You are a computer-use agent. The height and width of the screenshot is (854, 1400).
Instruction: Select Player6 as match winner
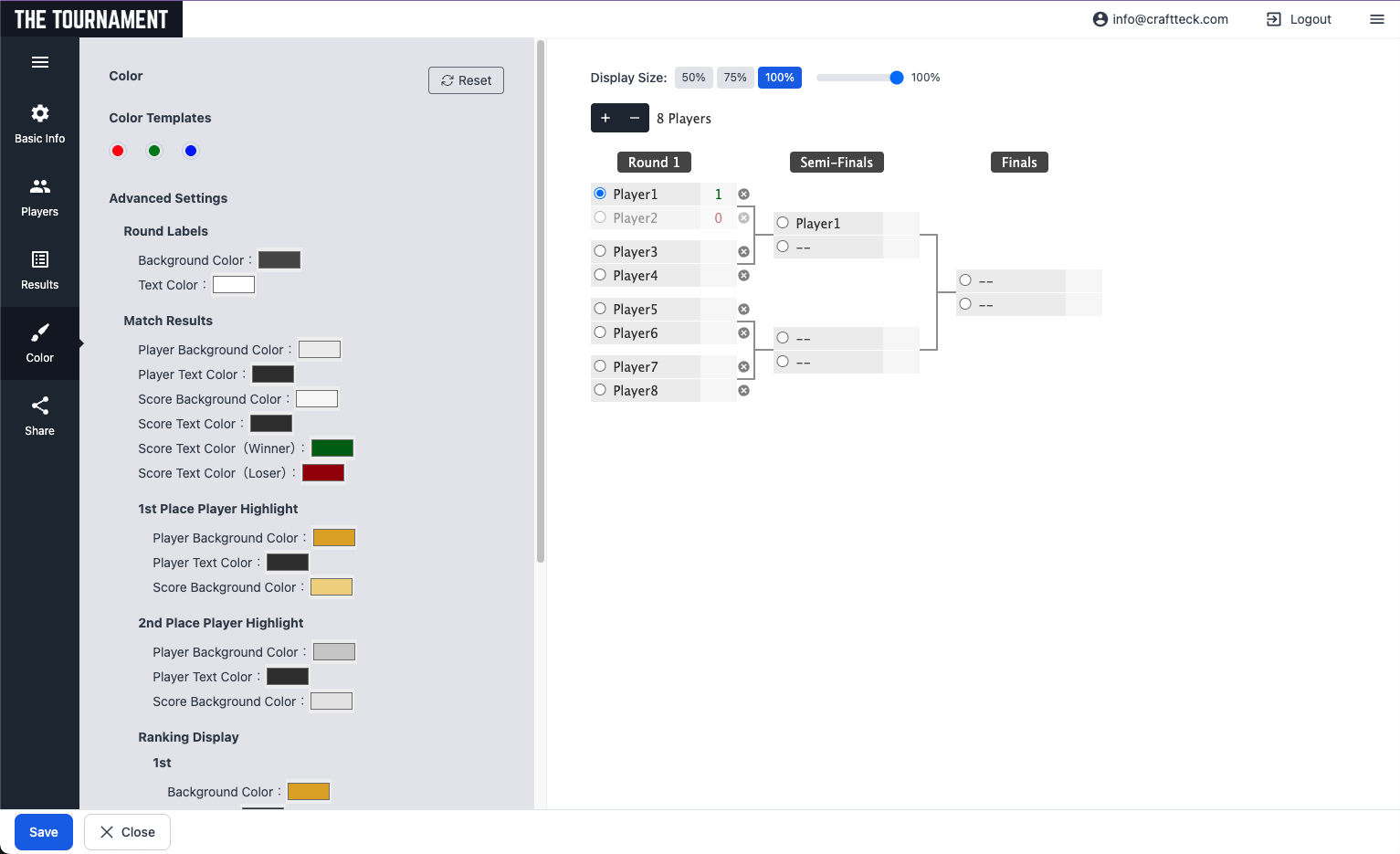click(600, 332)
